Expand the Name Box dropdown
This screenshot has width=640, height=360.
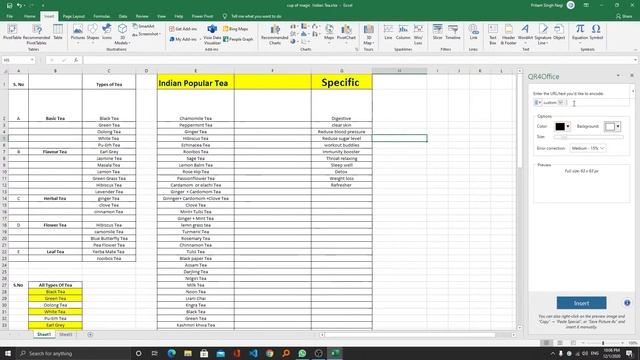[x=32, y=60]
